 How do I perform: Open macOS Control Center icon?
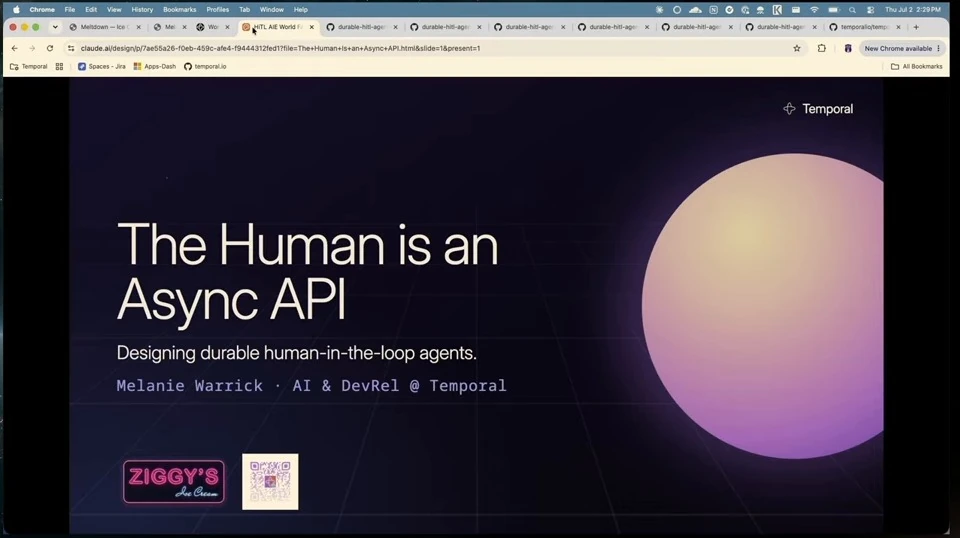pos(871,10)
